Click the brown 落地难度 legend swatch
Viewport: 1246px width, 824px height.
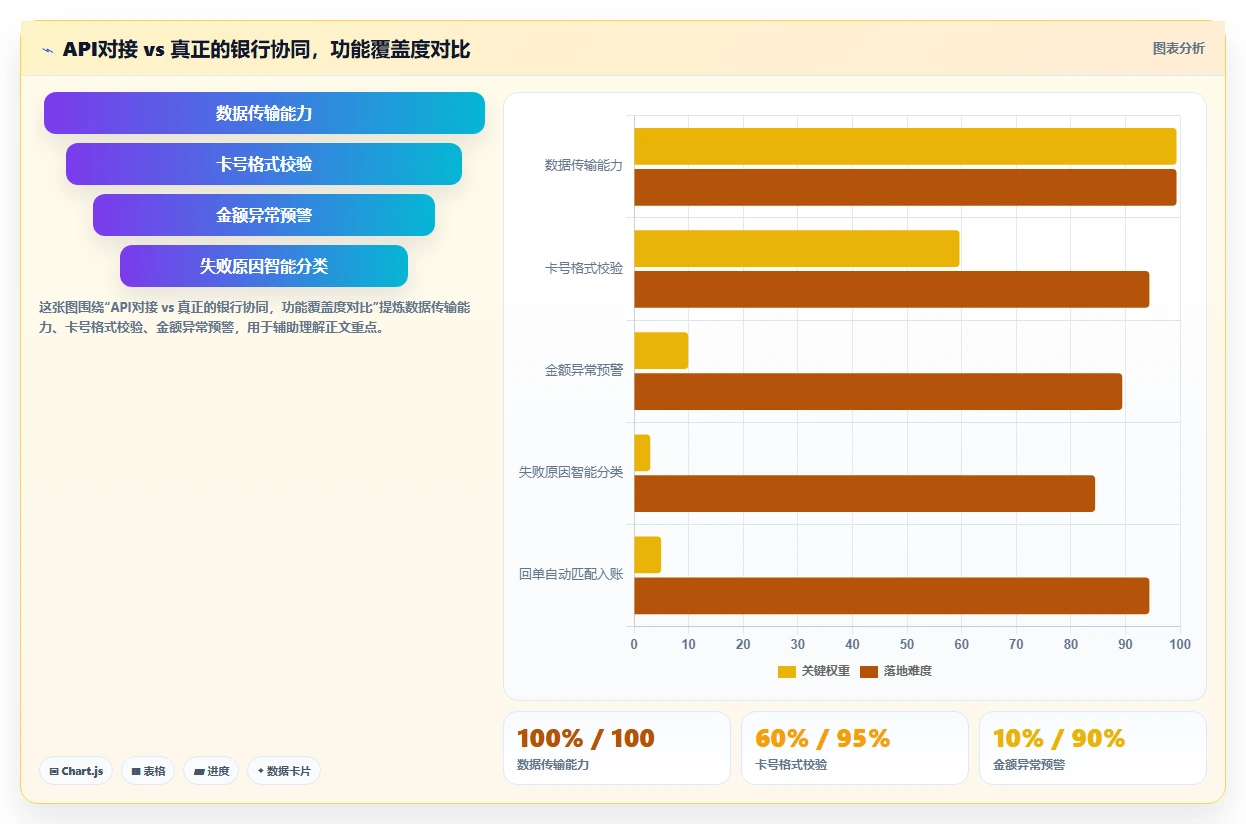tap(869, 671)
